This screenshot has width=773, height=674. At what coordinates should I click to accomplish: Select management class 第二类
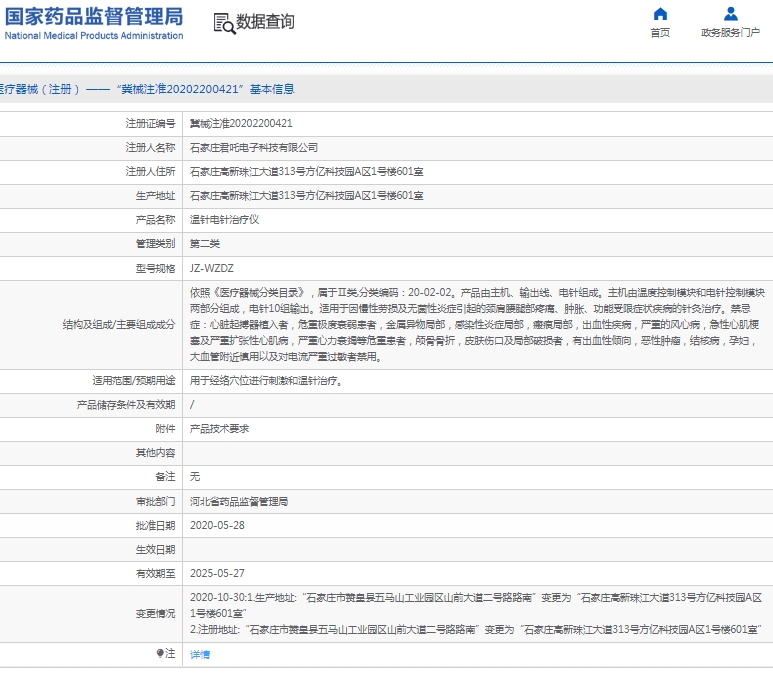[x=205, y=244]
